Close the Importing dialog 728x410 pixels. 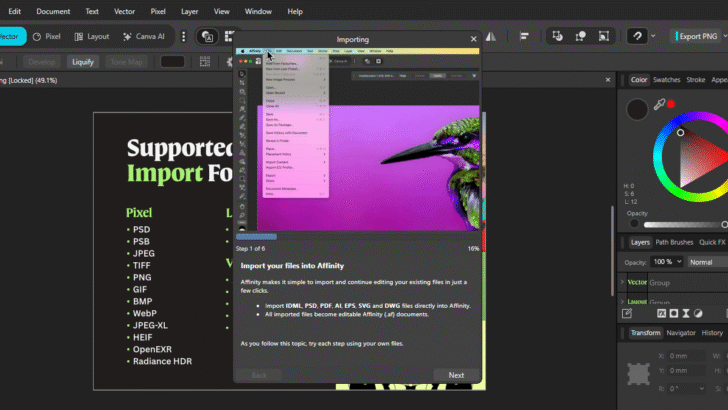coord(473,39)
